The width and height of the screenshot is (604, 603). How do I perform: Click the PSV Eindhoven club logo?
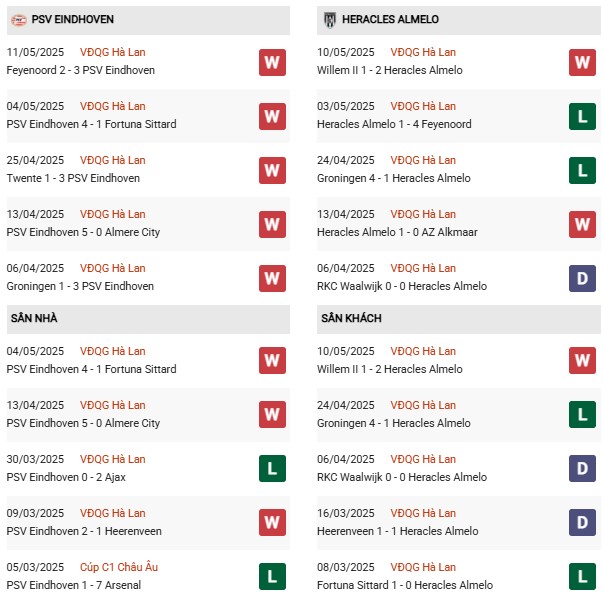pos(18,20)
